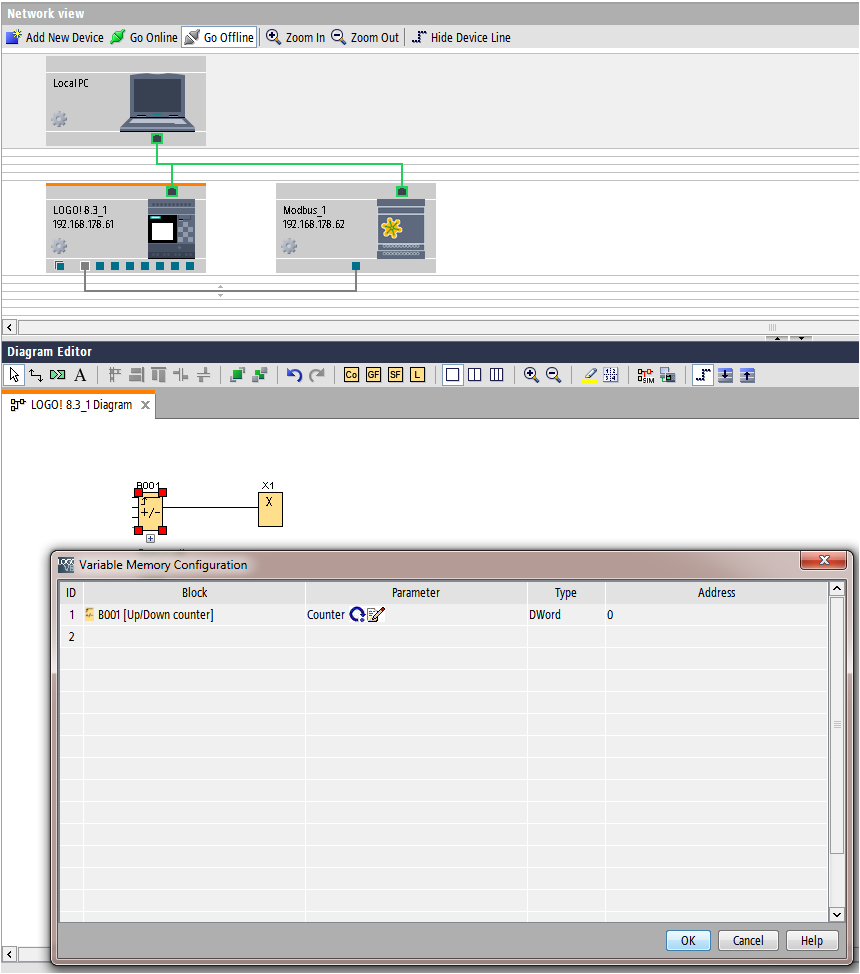860x974 pixels.
Task: Select the arrow selection tool
Action: click(14, 375)
